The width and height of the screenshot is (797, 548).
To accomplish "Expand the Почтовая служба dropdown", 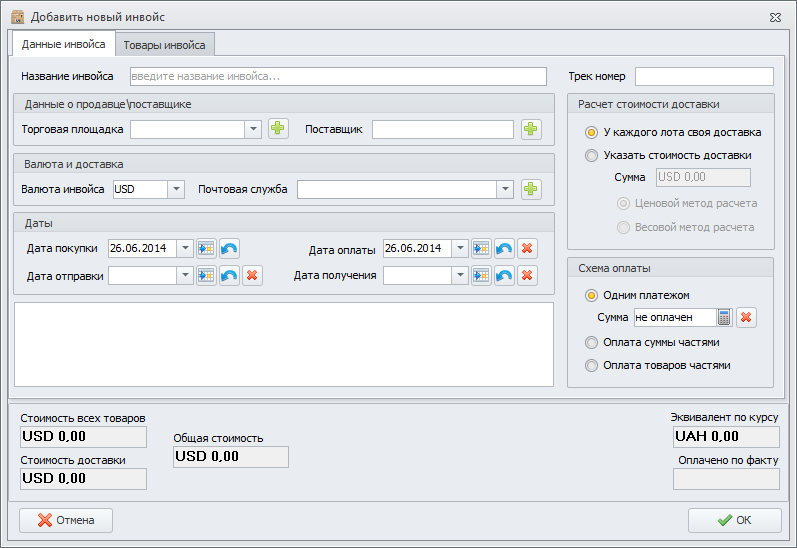I will click(x=505, y=189).
